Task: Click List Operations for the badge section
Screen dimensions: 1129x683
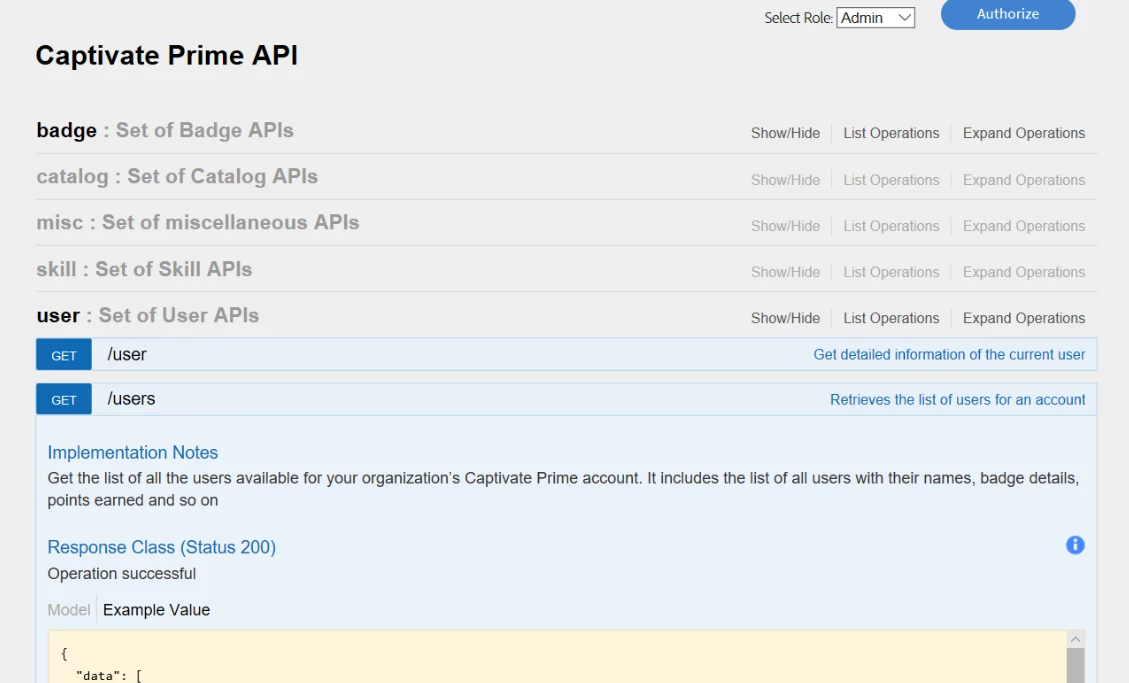Action: click(x=891, y=133)
